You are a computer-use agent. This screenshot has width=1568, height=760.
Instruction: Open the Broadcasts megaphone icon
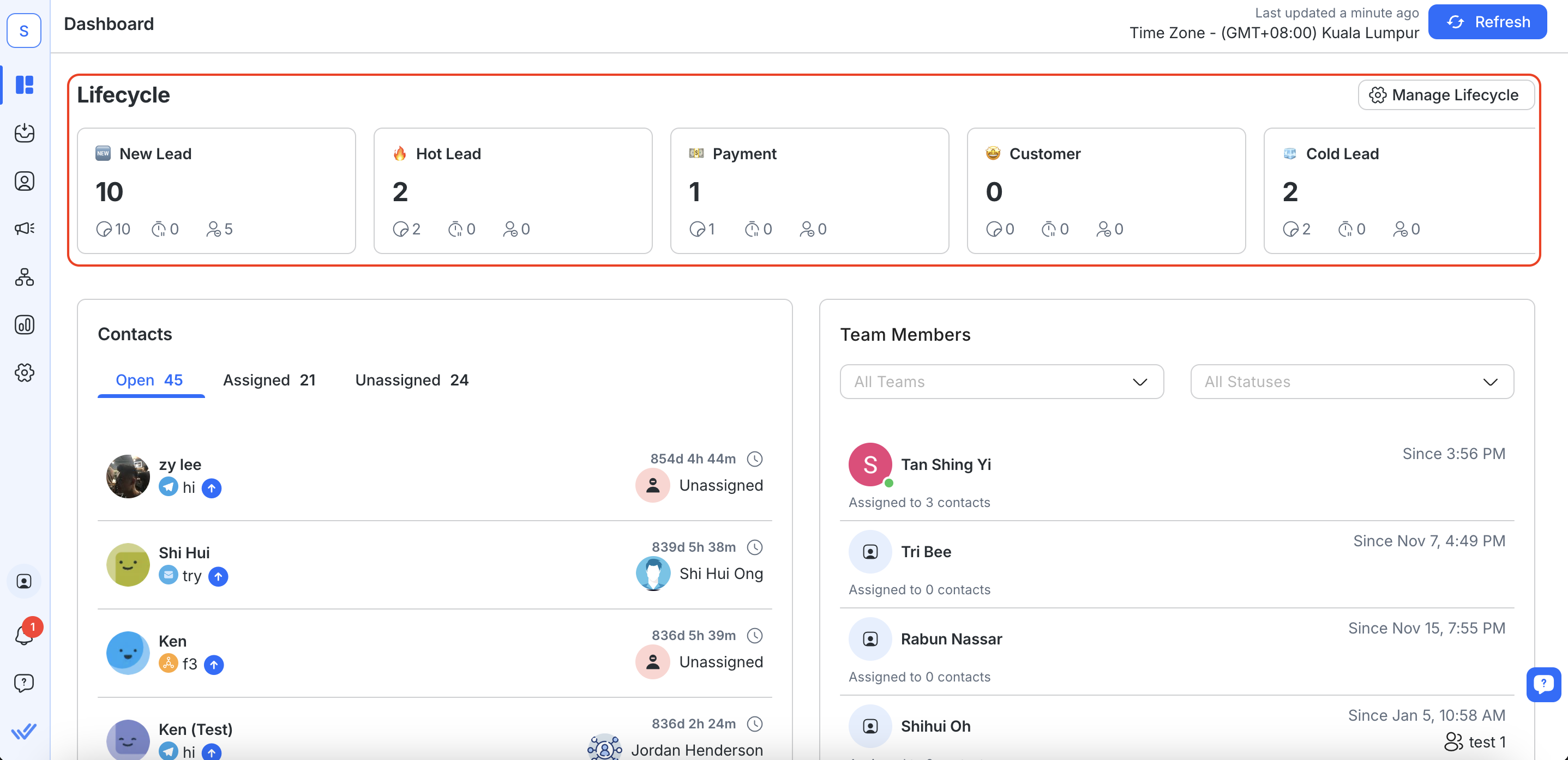point(25,228)
